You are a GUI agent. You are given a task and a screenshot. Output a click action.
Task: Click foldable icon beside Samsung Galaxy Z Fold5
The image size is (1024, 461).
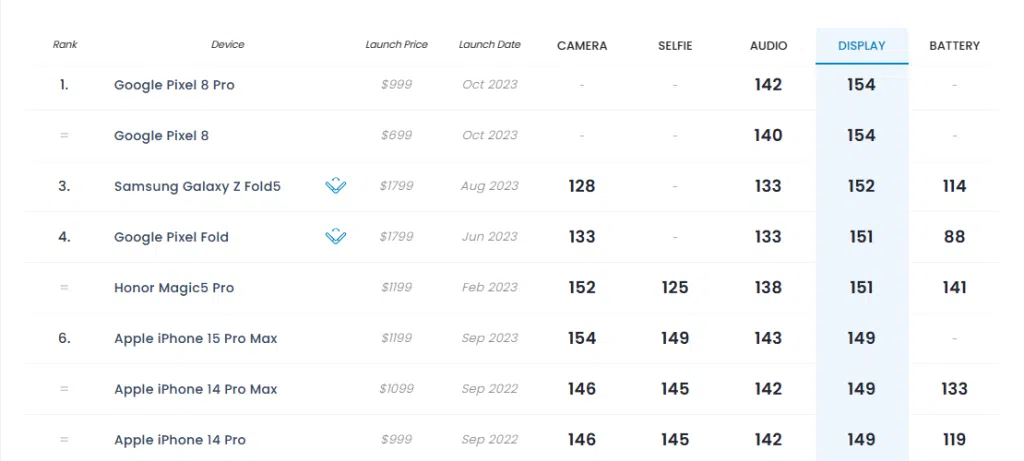point(336,186)
